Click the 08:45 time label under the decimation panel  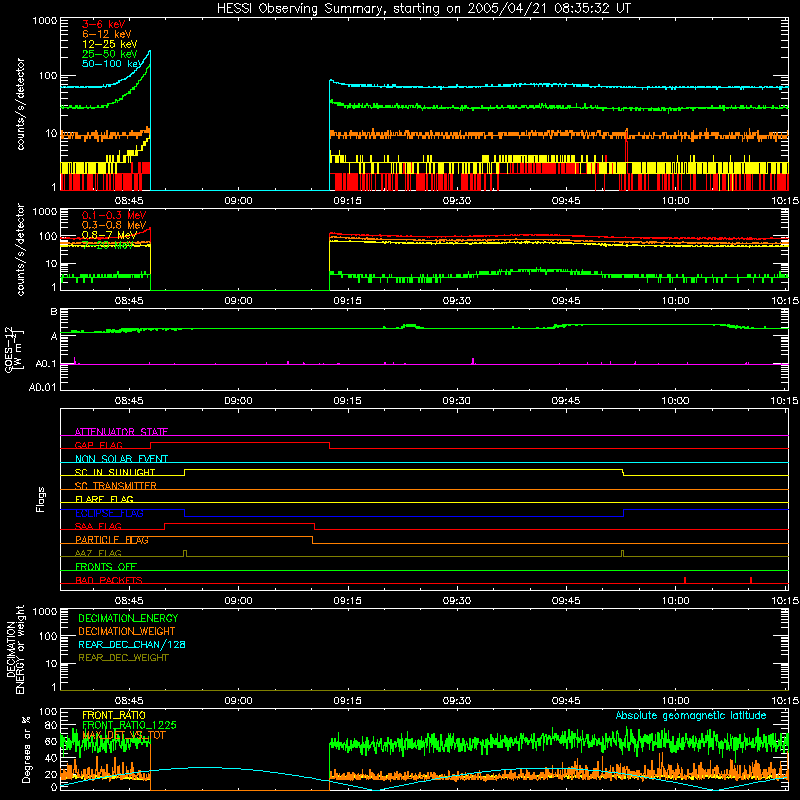[129, 701]
